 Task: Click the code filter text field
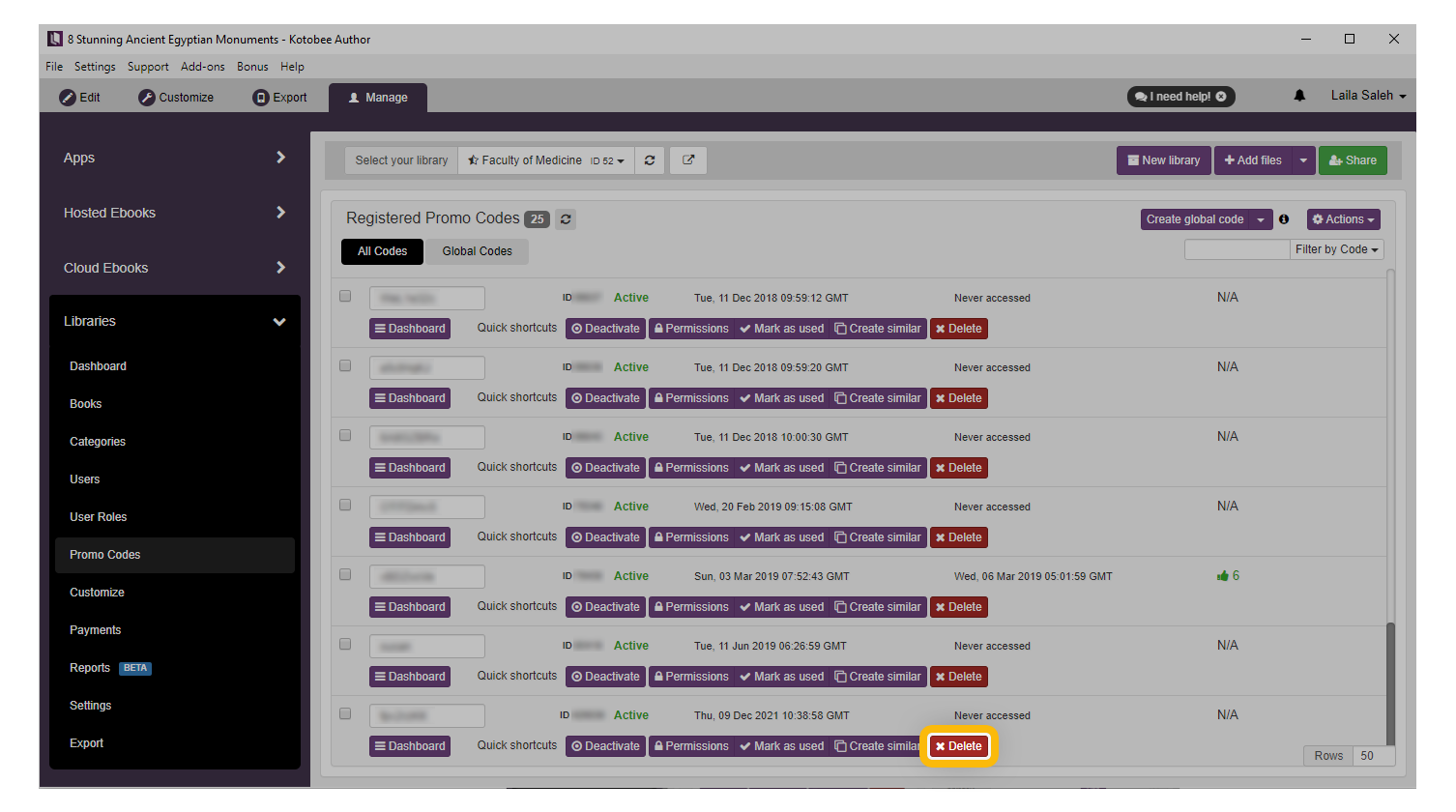(x=1238, y=249)
